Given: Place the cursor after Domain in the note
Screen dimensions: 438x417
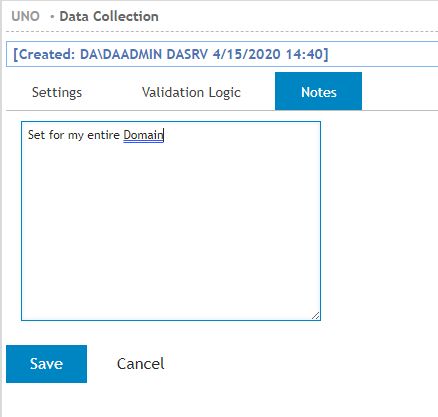Looking at the screenshot, I should [164, 135].
